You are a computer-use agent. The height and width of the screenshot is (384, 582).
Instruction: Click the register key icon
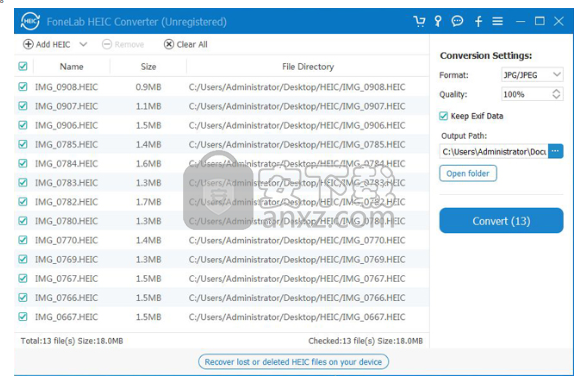coord(438,22)
